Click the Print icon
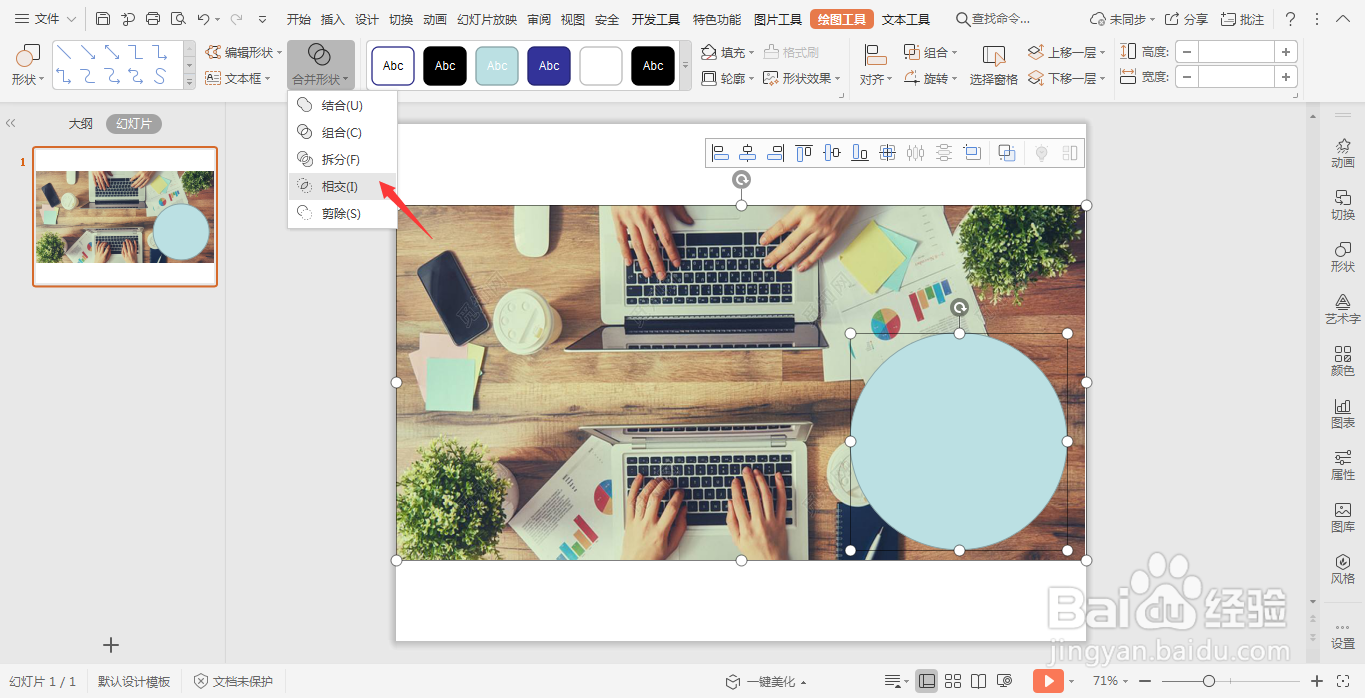1365x698 pixels. (153, 19)
